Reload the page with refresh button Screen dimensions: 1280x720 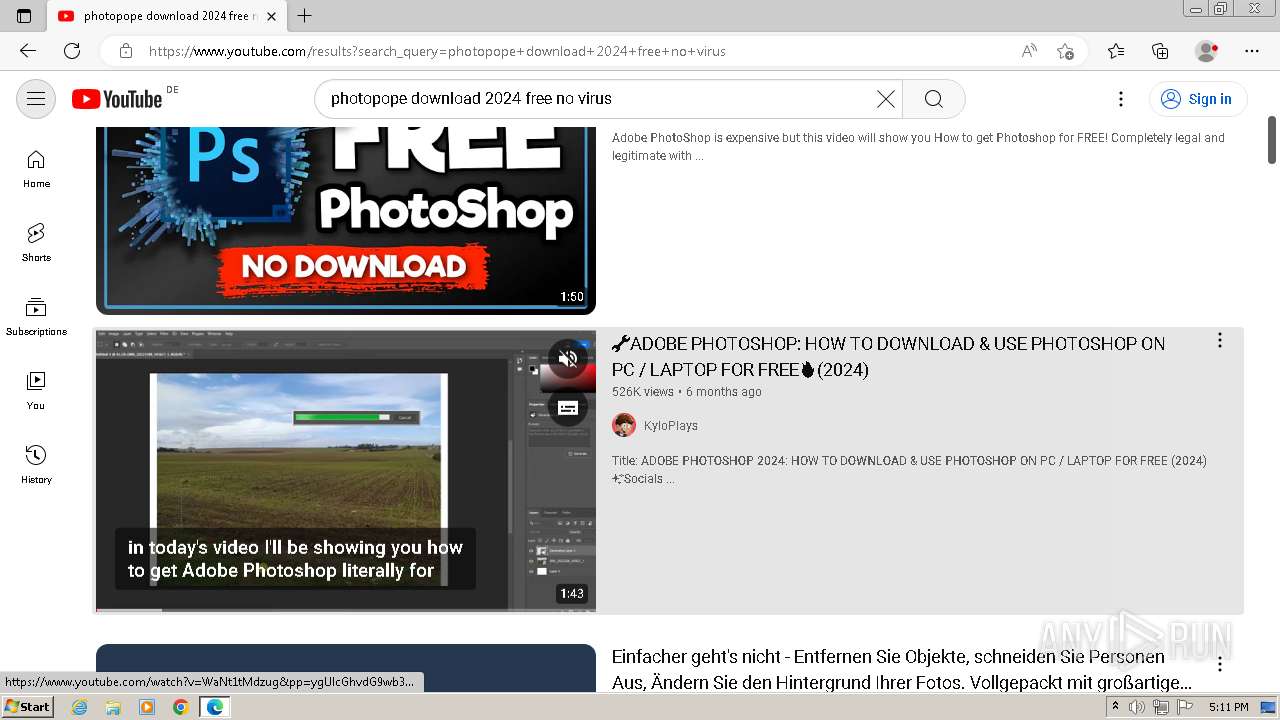coord(72,51)
